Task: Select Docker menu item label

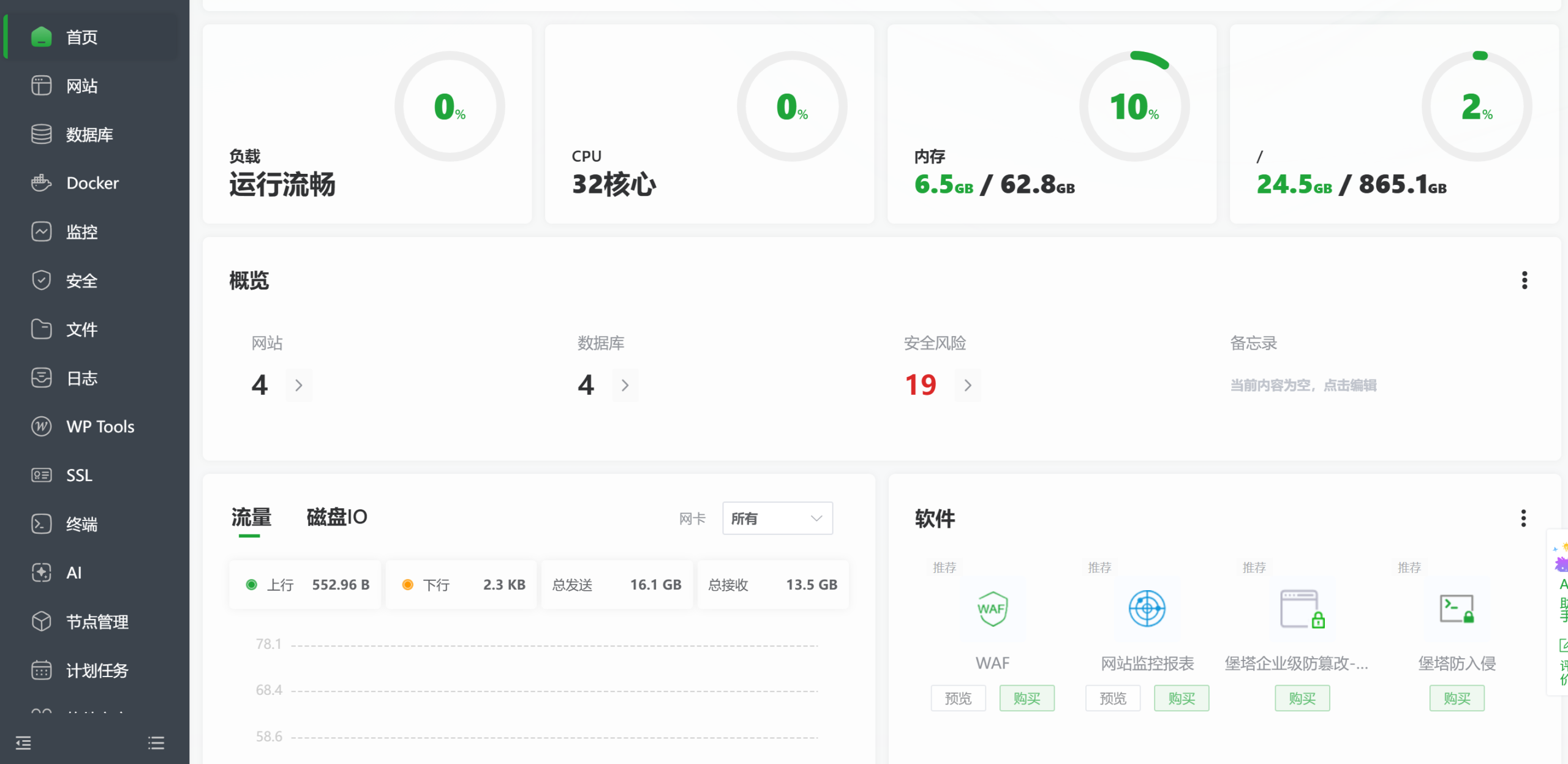Action: 92,183
